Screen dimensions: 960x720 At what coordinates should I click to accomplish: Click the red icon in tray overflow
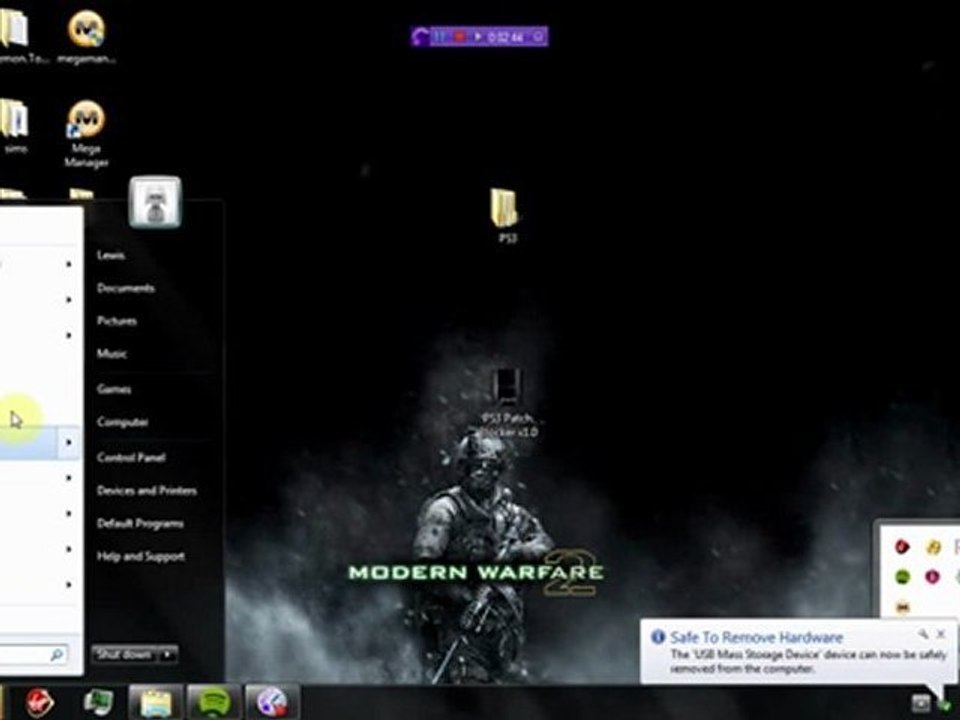[x=902, y=547]
